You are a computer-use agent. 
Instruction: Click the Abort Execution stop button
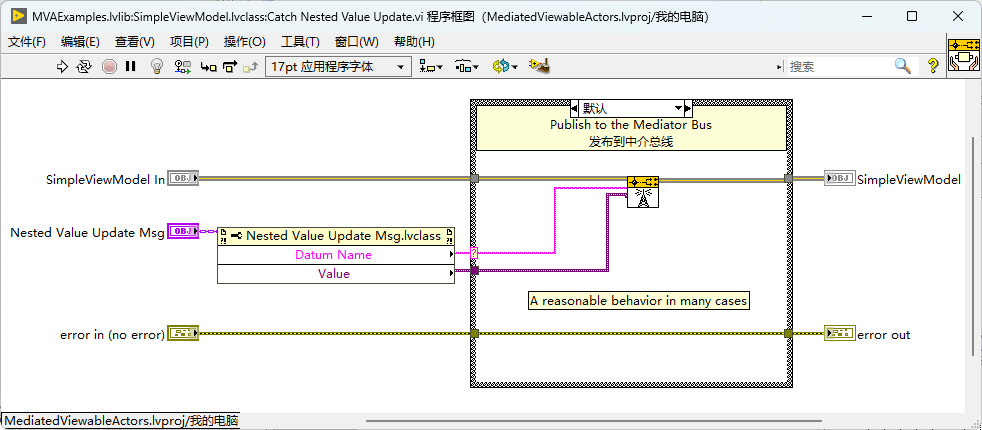(x=109, y=66)
